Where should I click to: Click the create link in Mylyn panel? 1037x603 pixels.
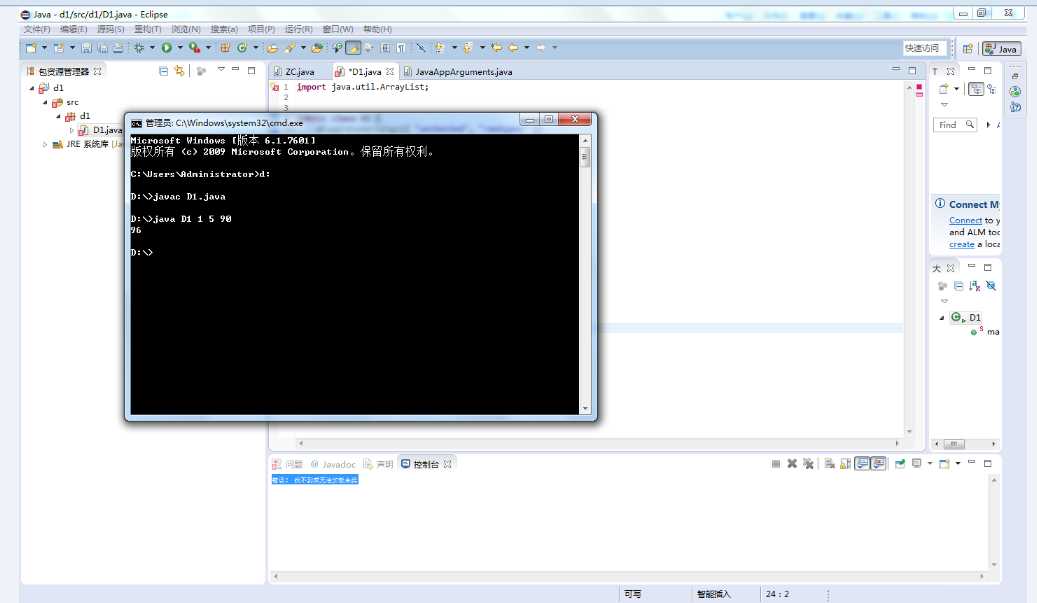962,244
